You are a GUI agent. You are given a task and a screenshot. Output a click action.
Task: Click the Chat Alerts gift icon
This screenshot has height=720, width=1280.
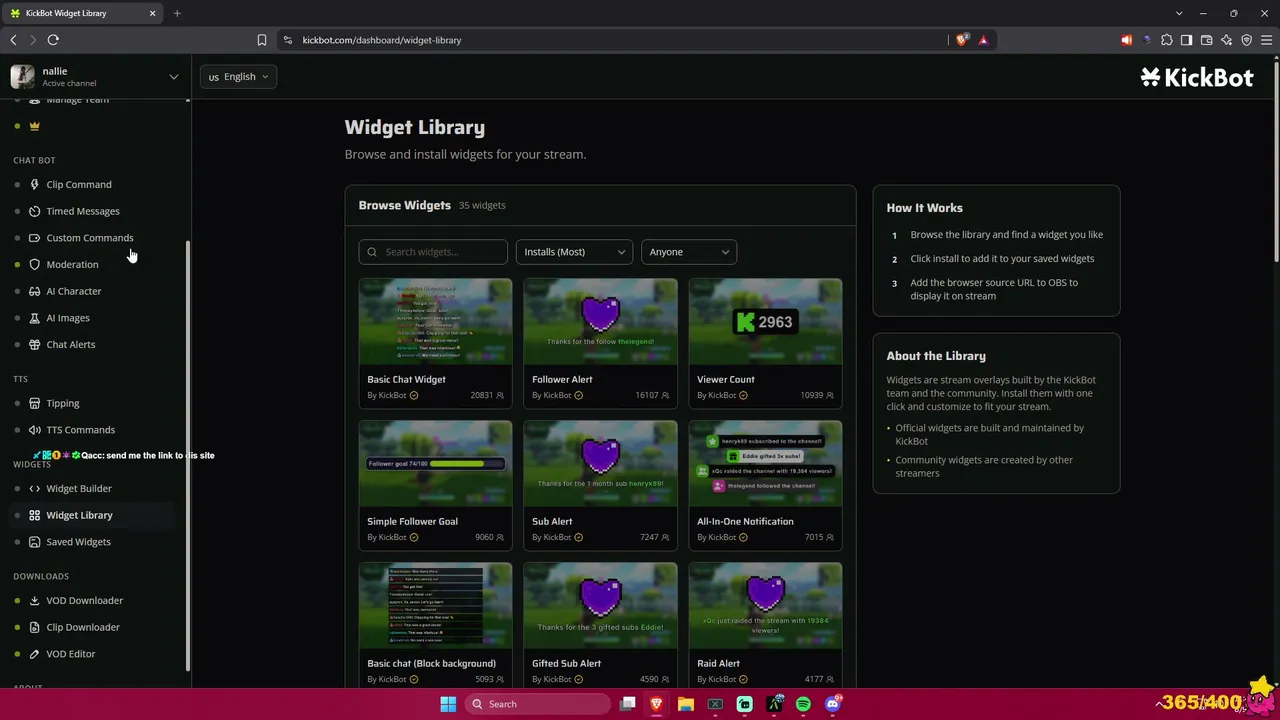[x=35, y=344]
